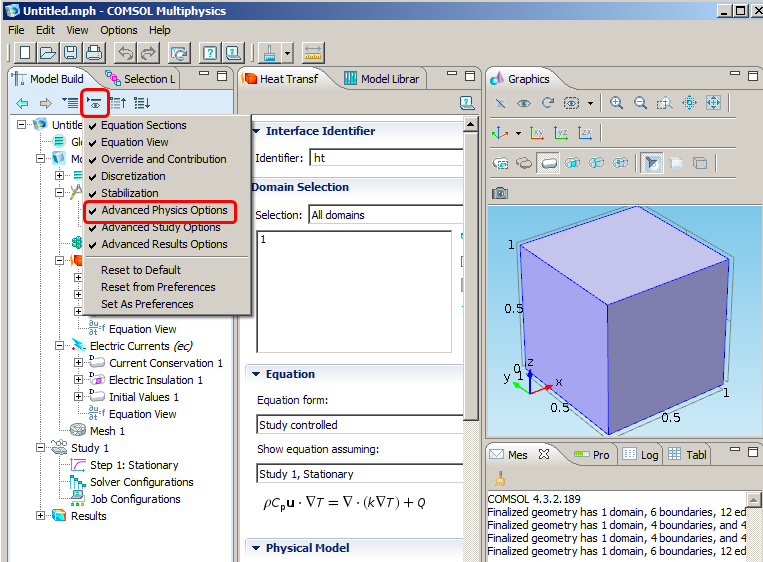Switch to the YZ plane view
Screen dimensions: 763x562
562,133
